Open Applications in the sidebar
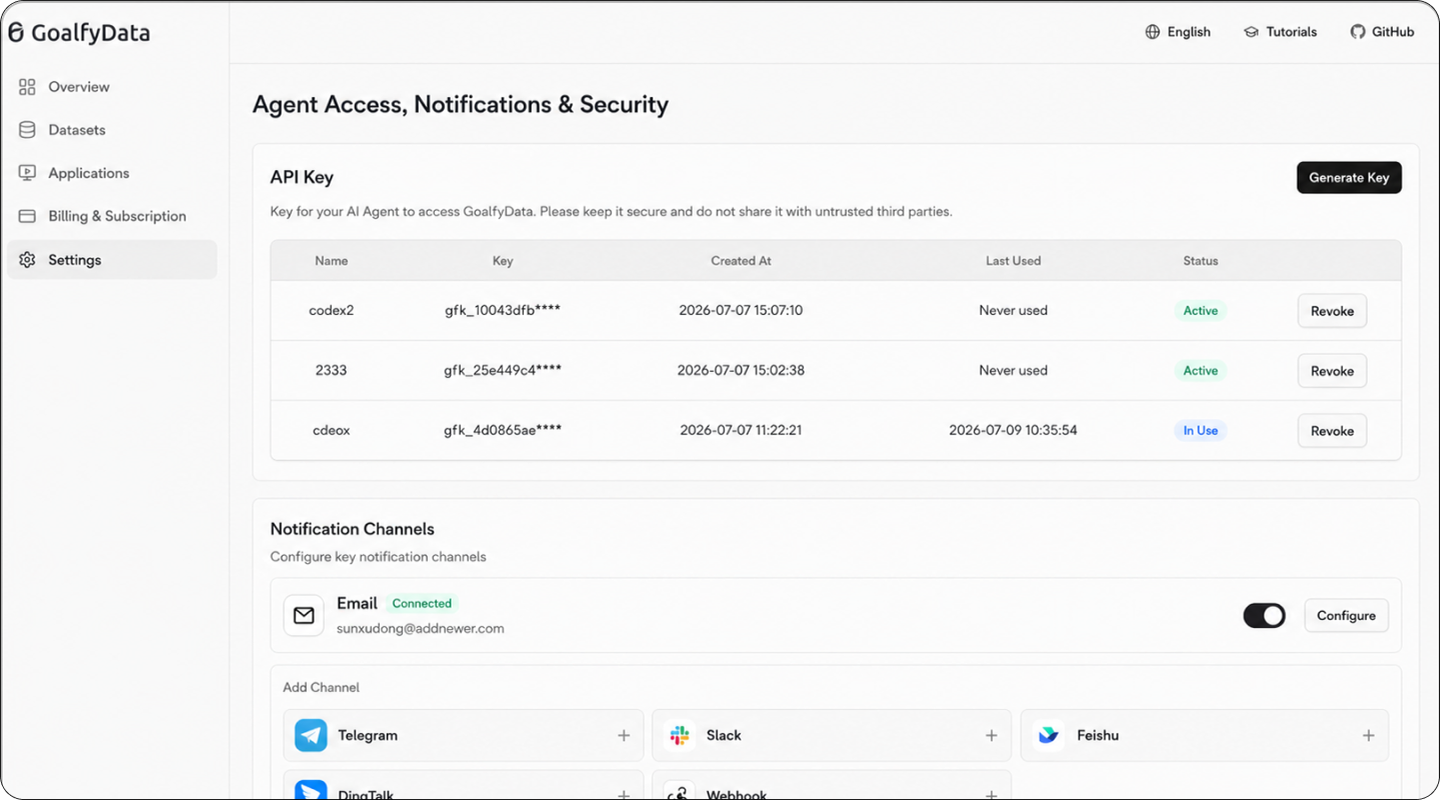This screenshot has width=1440, height=800. (x=111, y=173)
